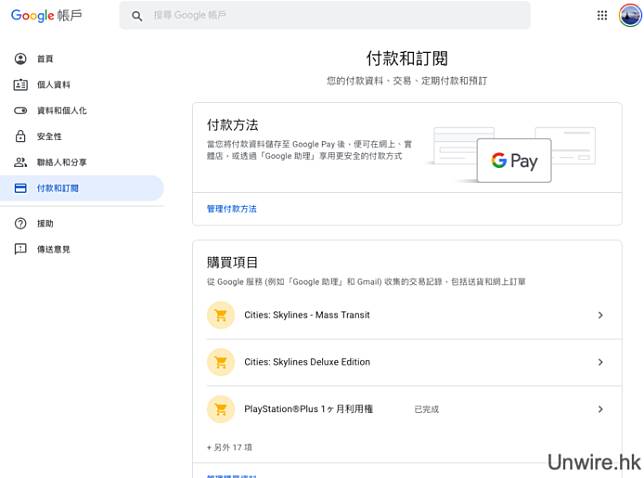
Task: Click the cart icon beside Skylines Deluxe Edition
Action: click(220, 362)
